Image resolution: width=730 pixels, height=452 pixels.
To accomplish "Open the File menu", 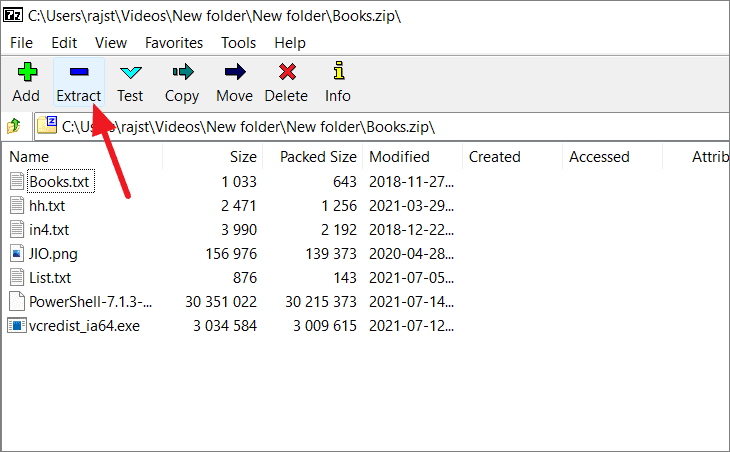I will point(21,43).
